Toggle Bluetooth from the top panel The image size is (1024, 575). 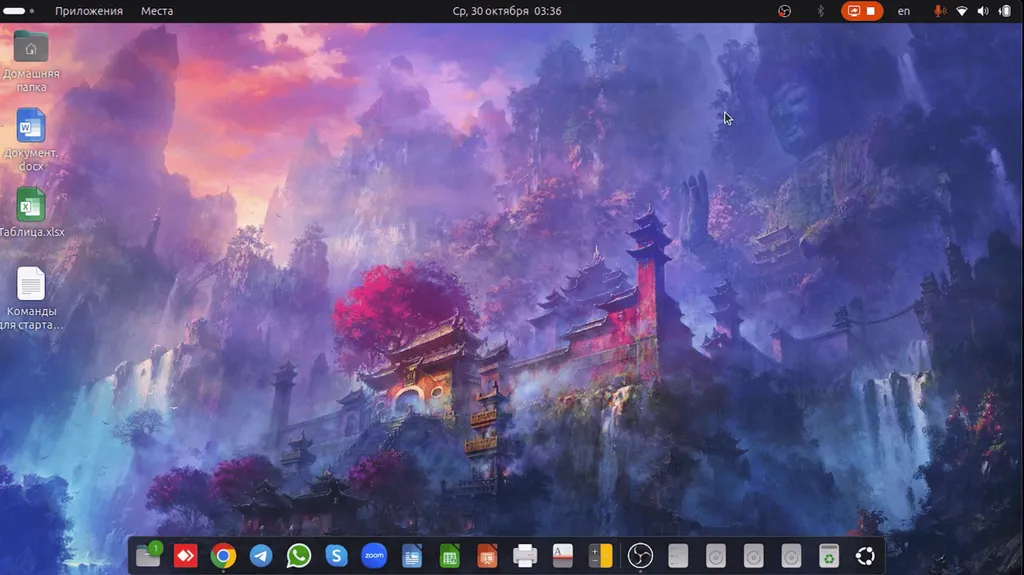[821, 11]
